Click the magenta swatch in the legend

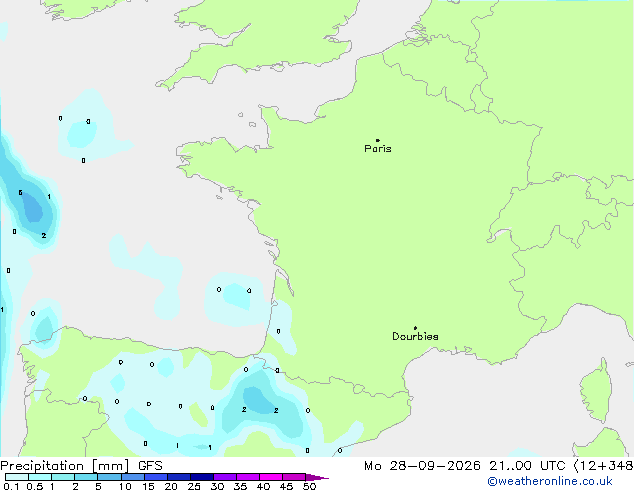[271, 477]
